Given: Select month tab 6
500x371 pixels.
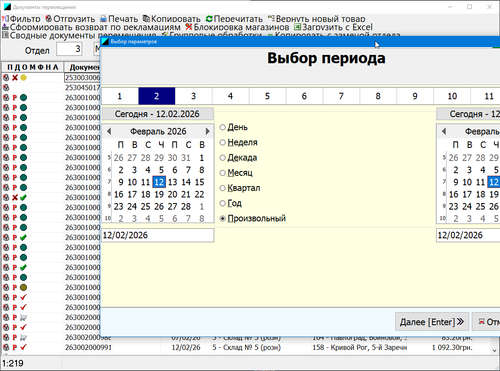Looking at the screenshot, I should (304, 96).
